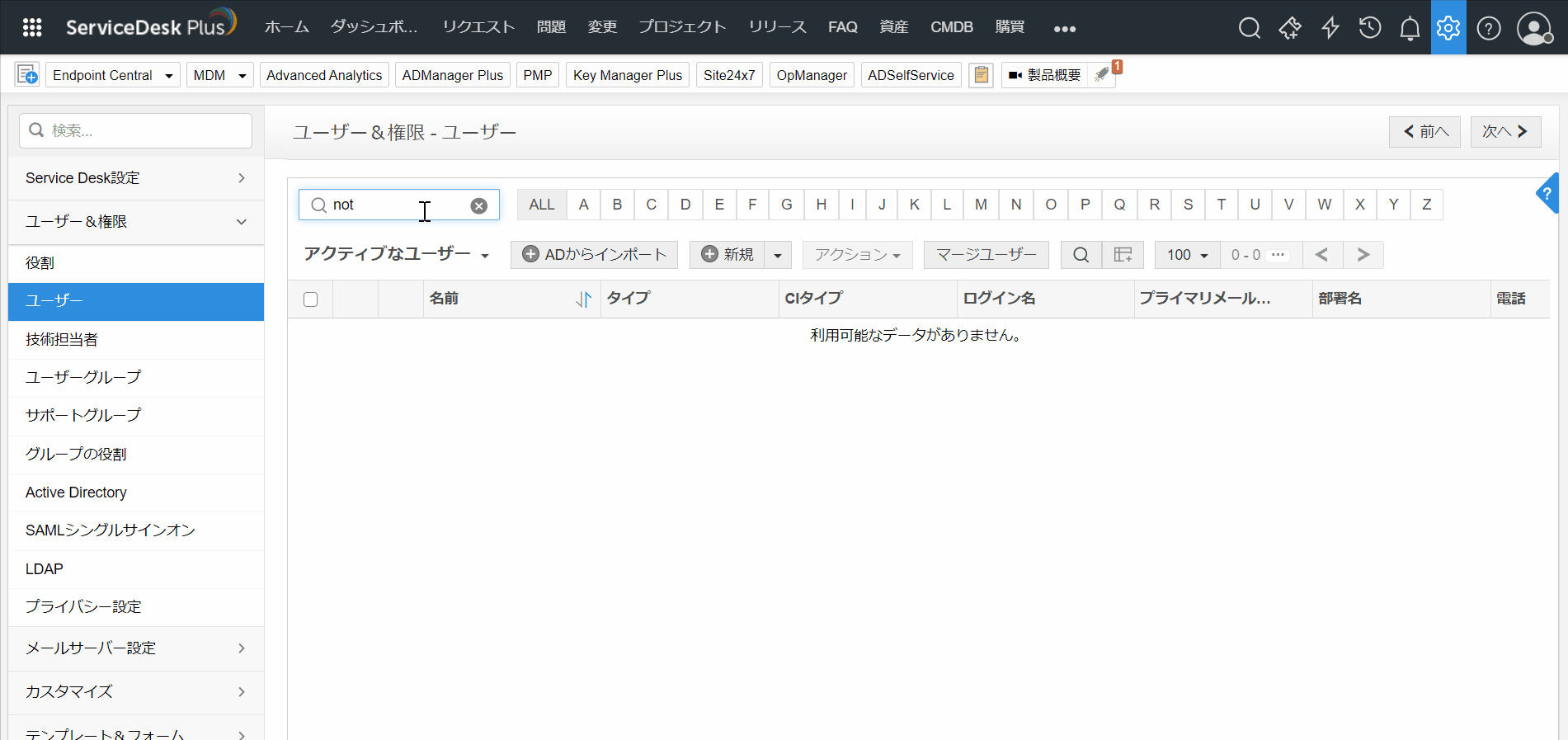Click the マージユーザー button
Viewport: 1568px width, 740px height.
[986, 255]
